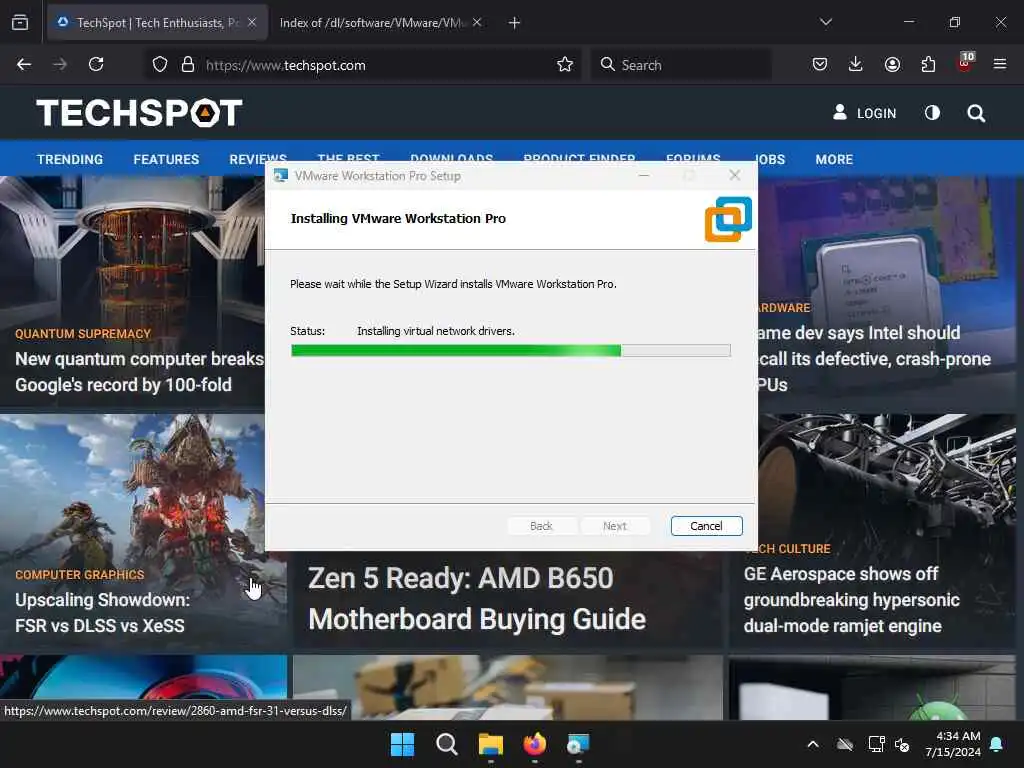Open File Explorer from taskbar
The width and height of the screenshot is (1024, 768).
(490, 744)
